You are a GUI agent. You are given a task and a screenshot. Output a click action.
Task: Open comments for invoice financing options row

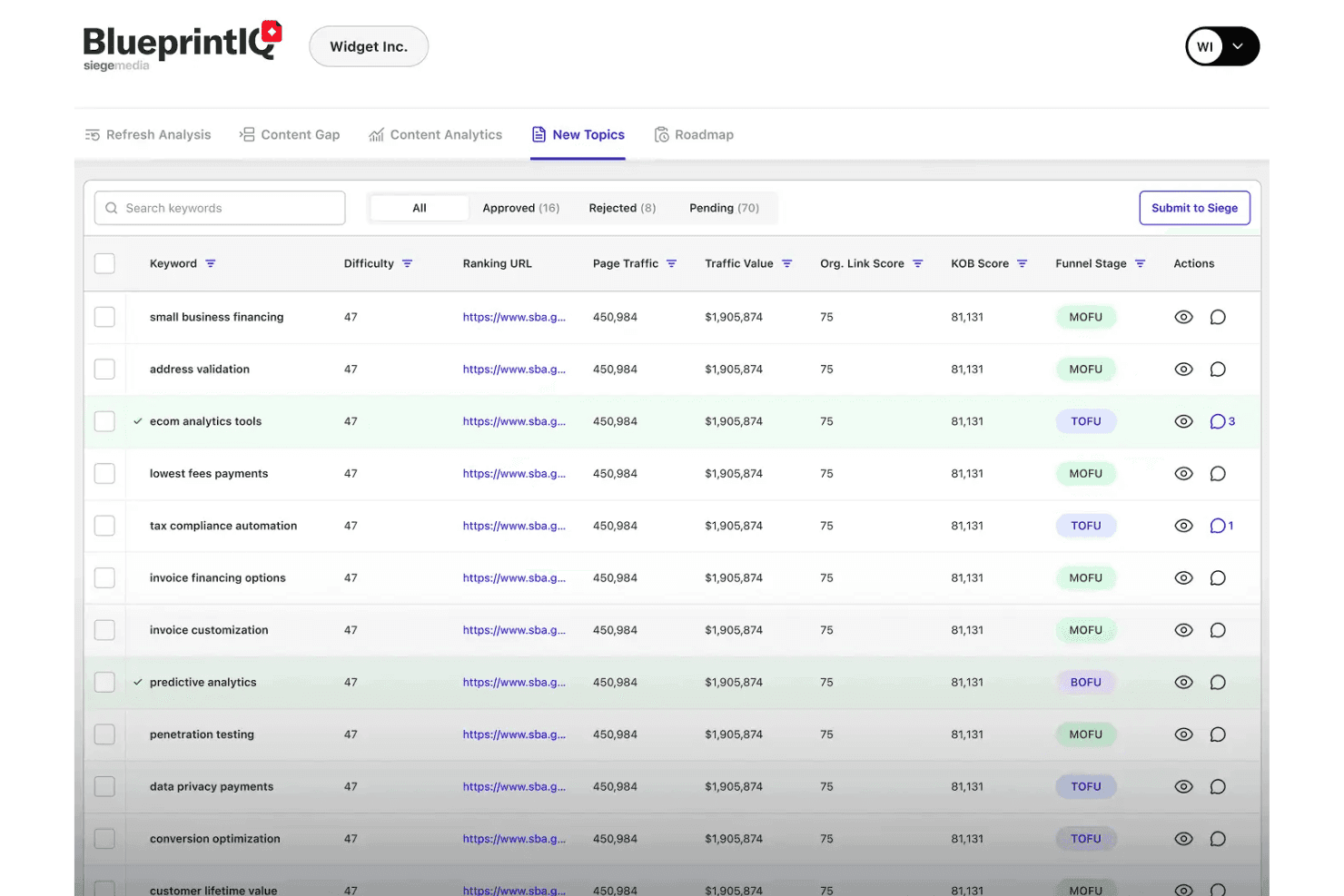tap(1218, 578)
